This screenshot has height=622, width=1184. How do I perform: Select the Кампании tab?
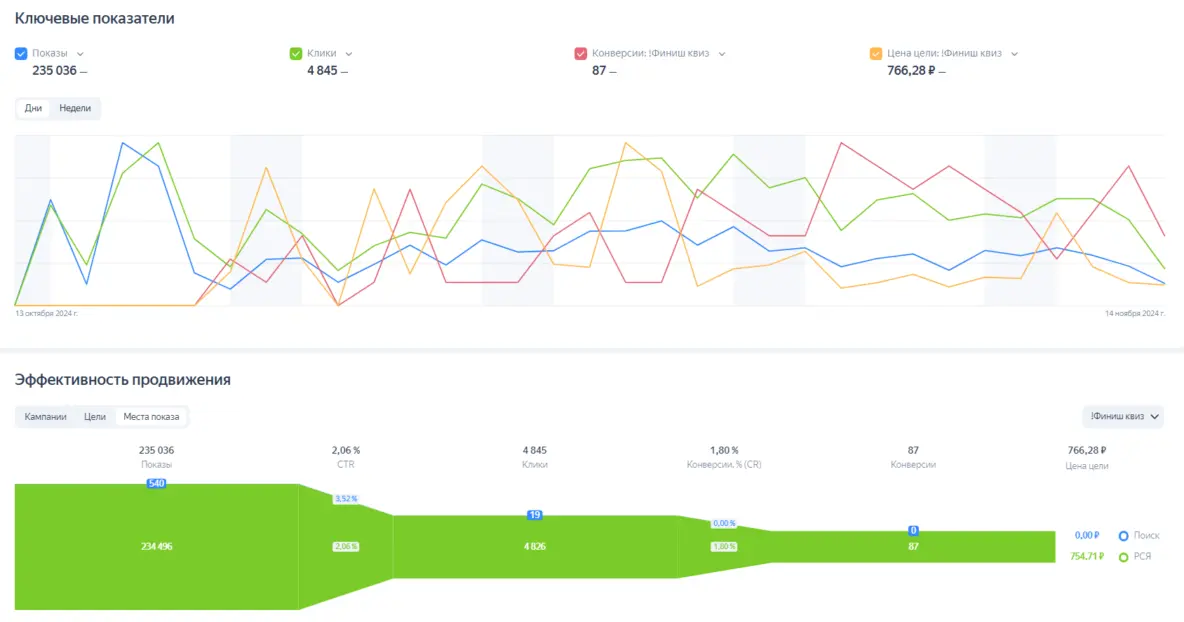click(45, 417)
